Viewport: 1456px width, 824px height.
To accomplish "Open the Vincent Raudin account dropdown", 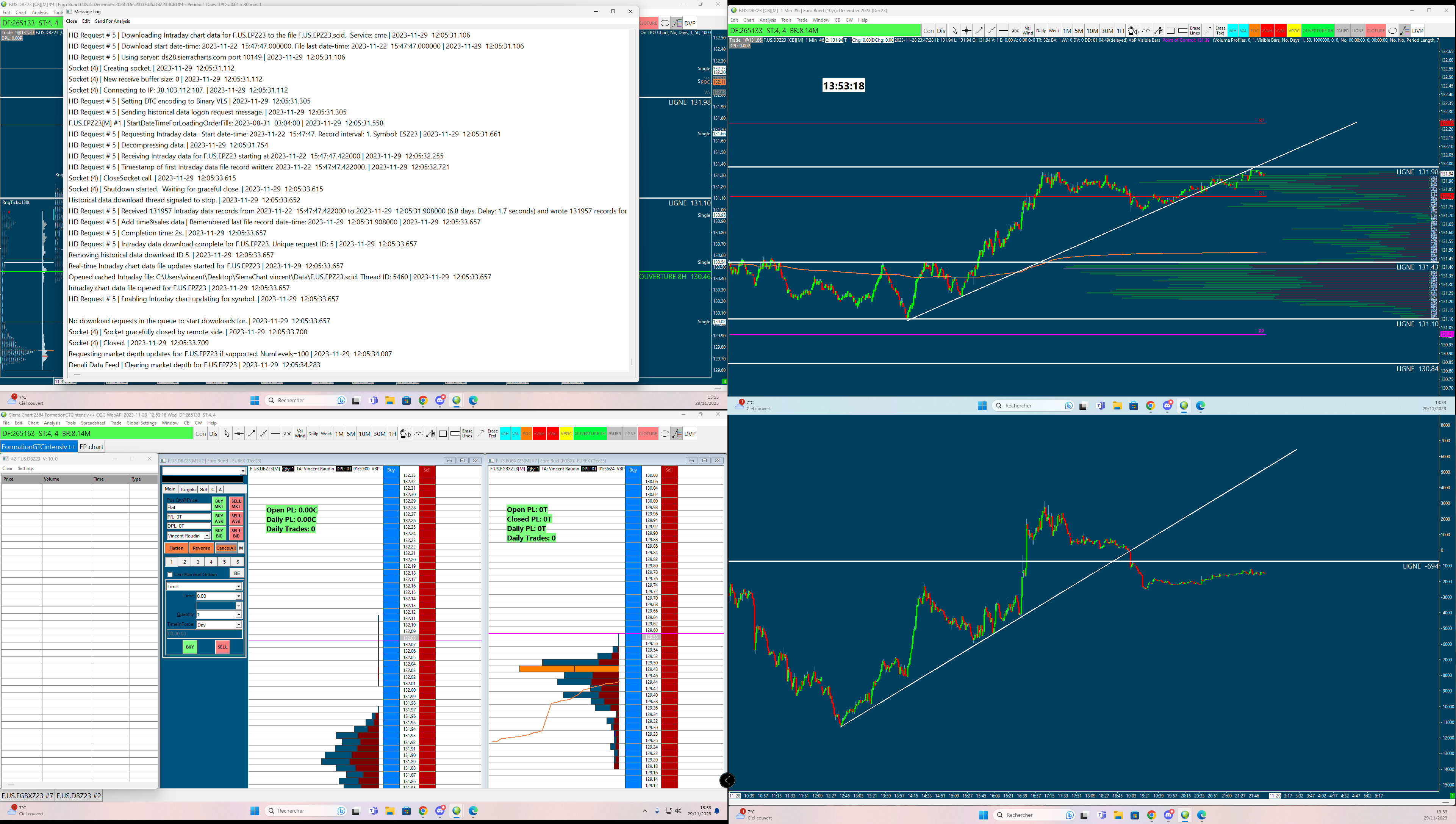I will (x=207, y=536).
